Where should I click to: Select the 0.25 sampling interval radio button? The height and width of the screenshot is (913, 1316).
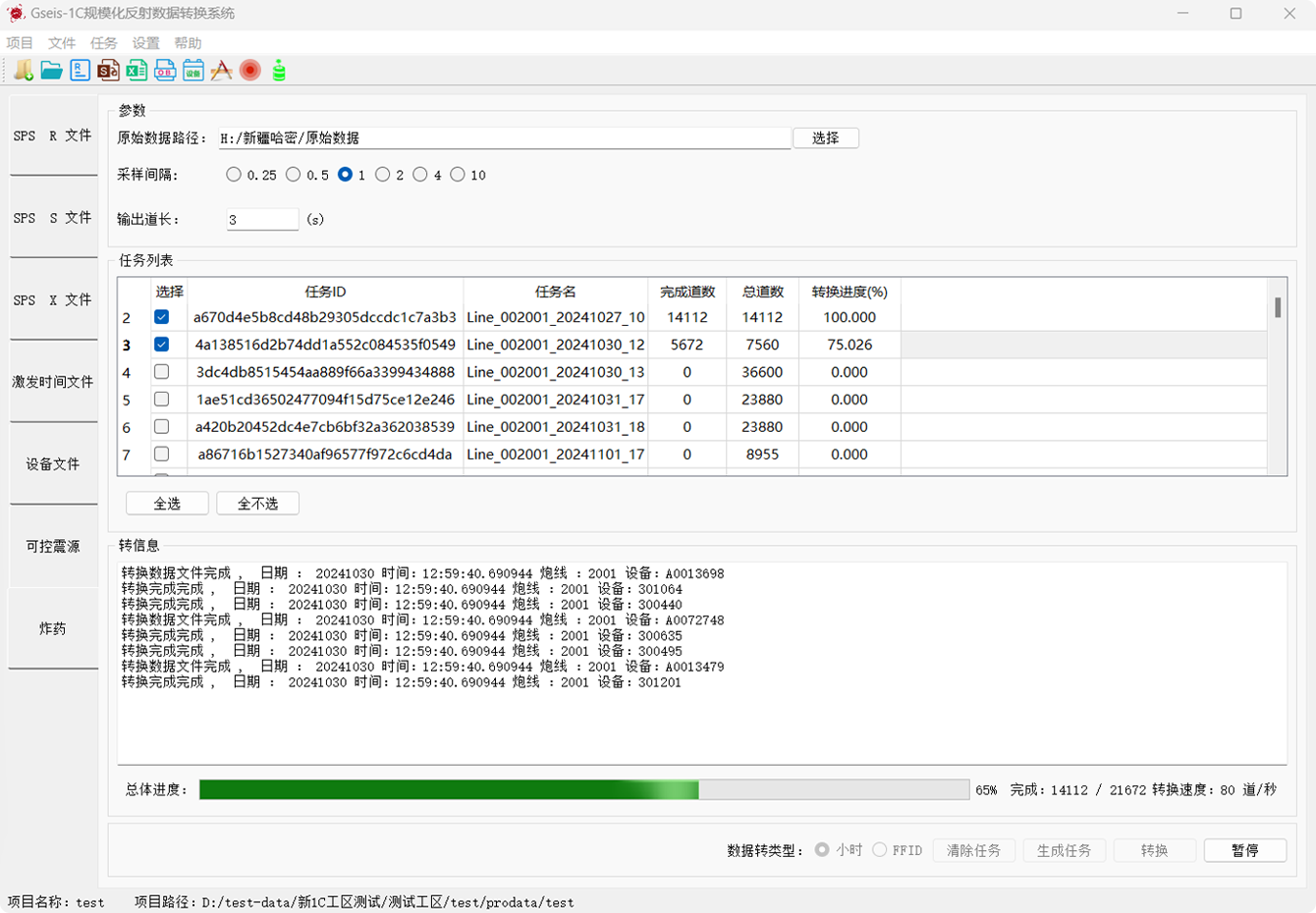pyautogui.click(x=234, y=175)
